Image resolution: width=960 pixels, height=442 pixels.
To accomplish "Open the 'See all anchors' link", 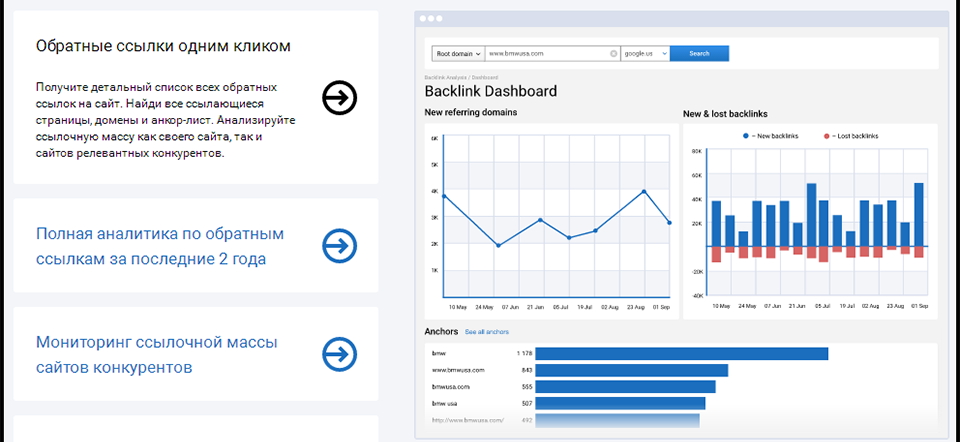I will (x=487, y=332).
